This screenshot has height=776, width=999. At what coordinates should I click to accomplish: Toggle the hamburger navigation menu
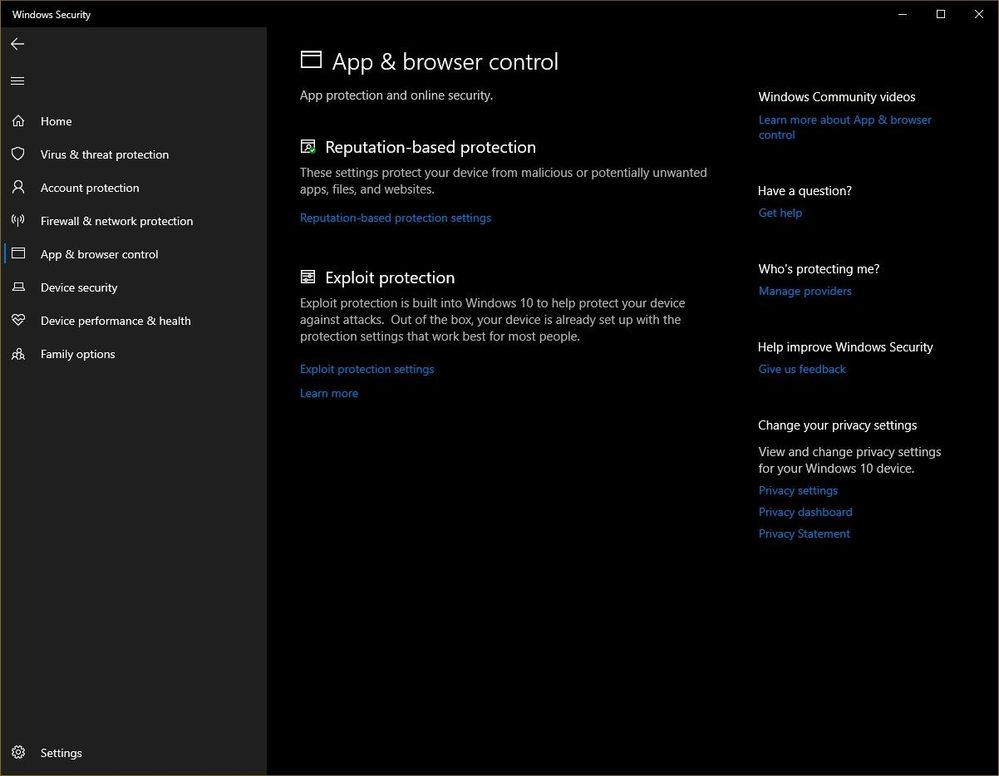click(17, 81)
